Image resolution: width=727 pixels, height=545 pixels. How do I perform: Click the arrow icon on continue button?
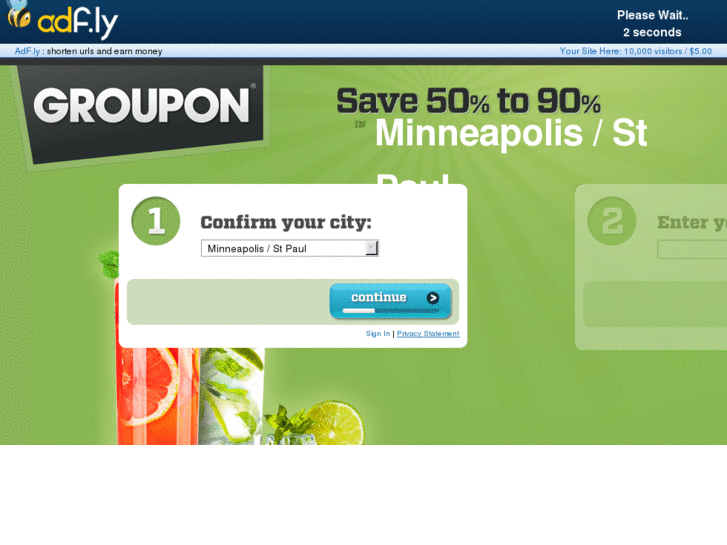(x=433, y=298)
